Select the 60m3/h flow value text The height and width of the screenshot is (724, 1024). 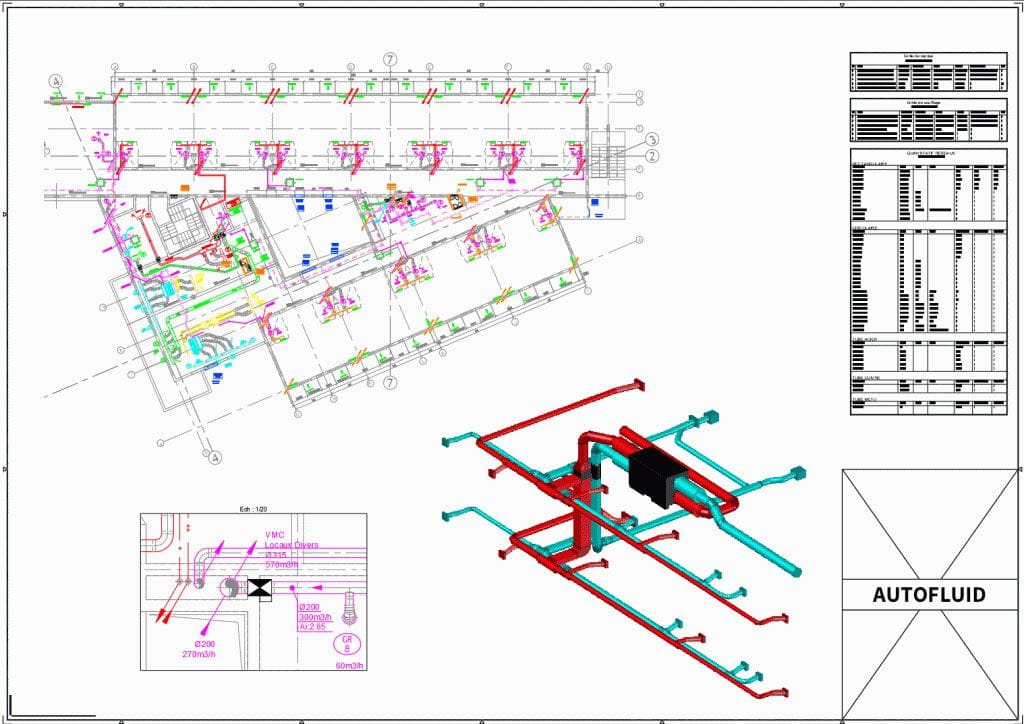(x=350, y=665)
